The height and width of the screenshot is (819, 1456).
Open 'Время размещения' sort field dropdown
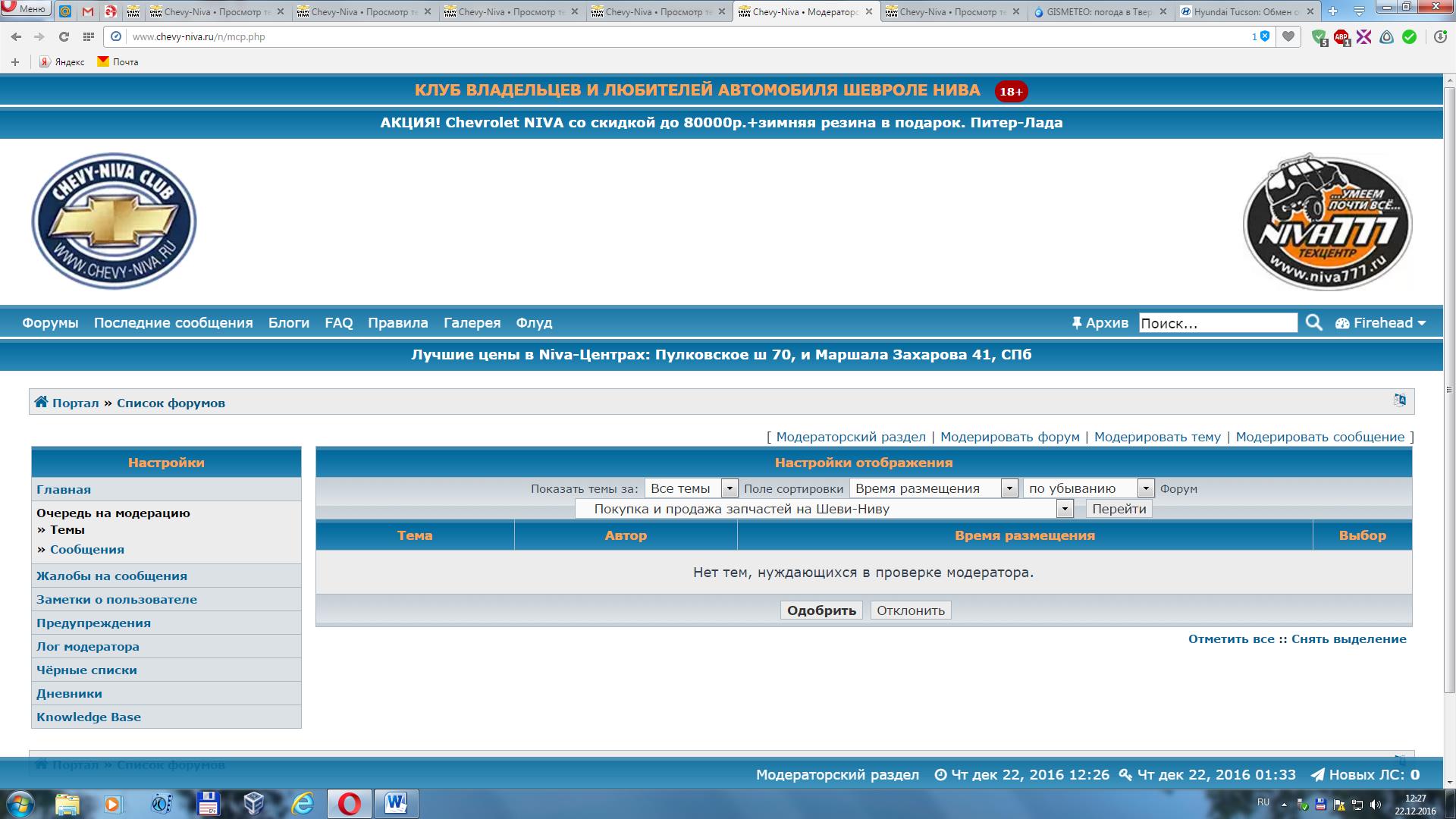pos(1009,488)
